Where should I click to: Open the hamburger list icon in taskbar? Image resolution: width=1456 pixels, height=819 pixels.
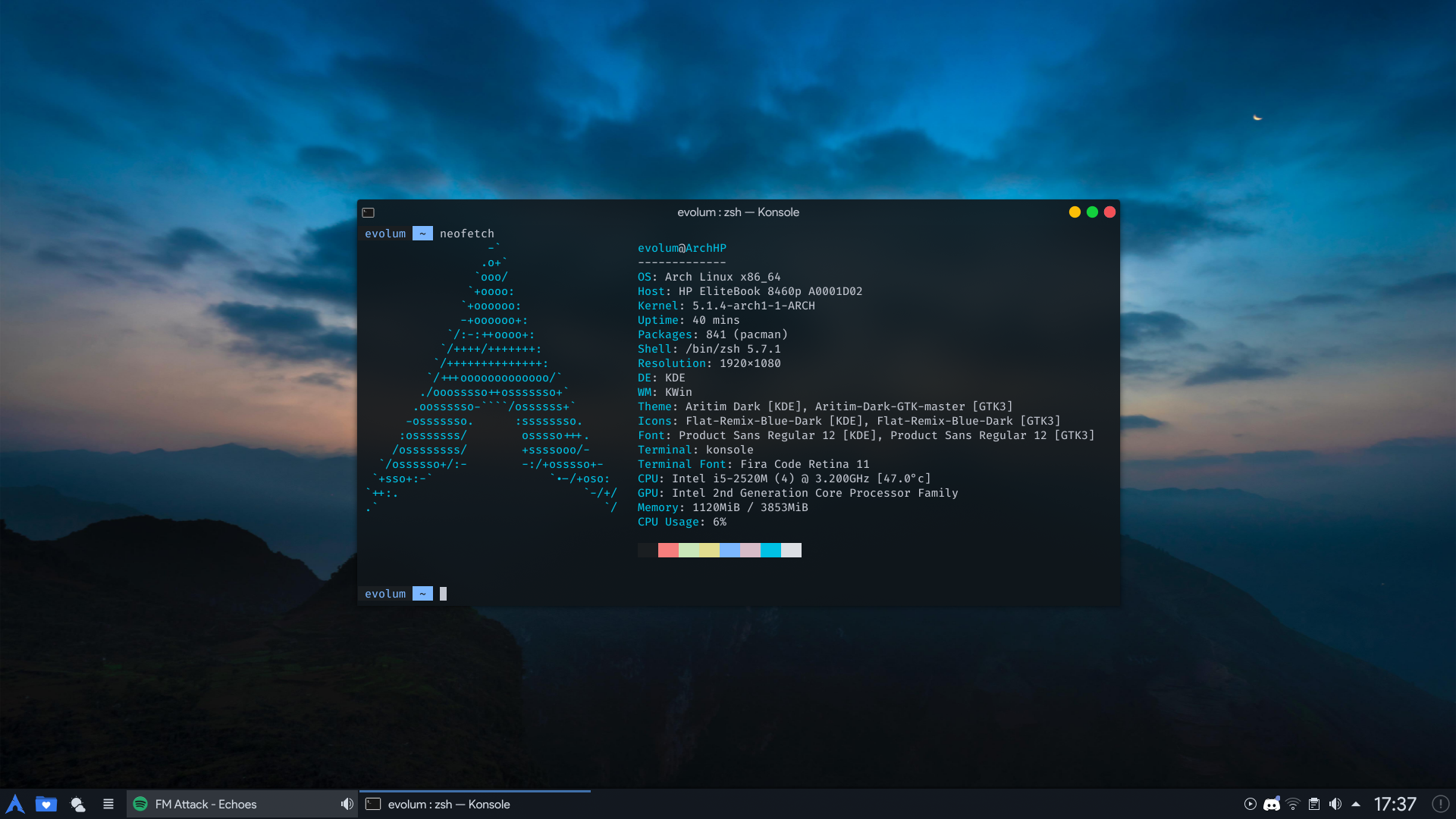(x=108, y=804)
